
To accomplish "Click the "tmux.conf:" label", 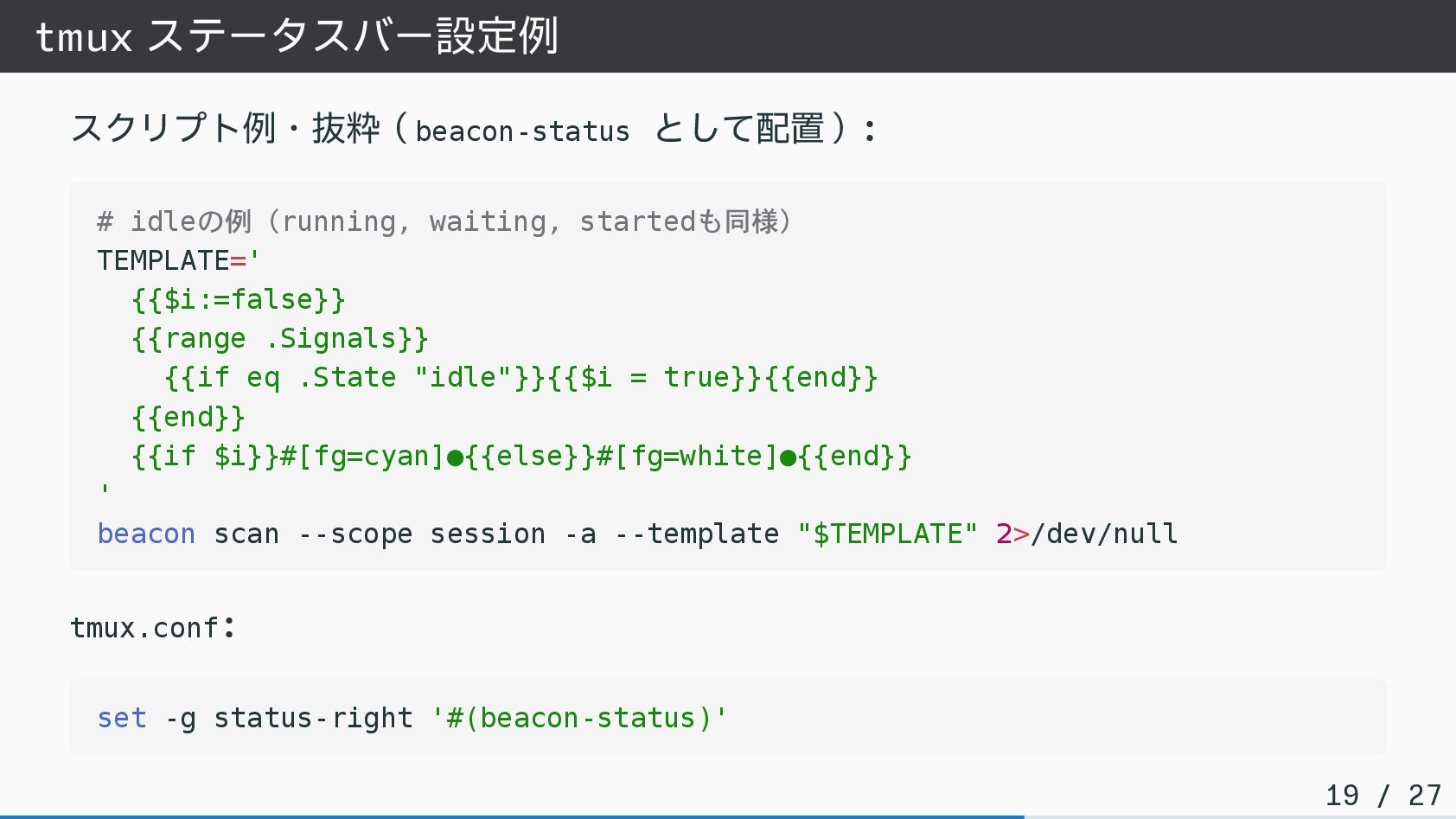I will point(152,627).
